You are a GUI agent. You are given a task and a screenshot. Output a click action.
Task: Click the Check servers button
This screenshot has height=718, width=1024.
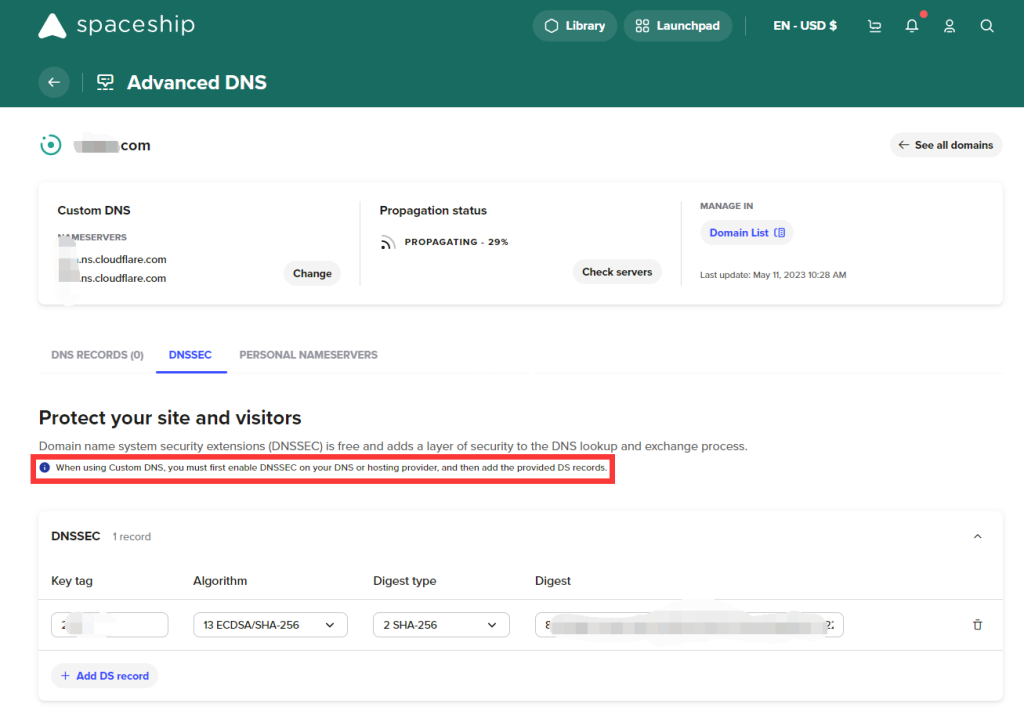pyautogui.click(x=617, y=272)
